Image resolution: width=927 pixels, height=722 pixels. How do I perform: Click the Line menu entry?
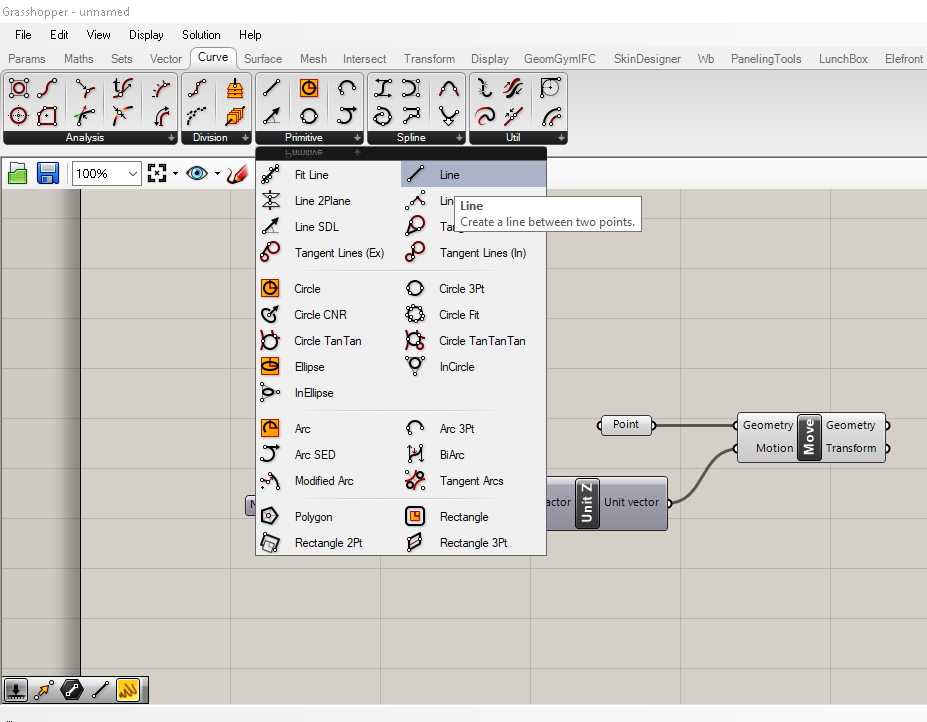click(449, 175)
